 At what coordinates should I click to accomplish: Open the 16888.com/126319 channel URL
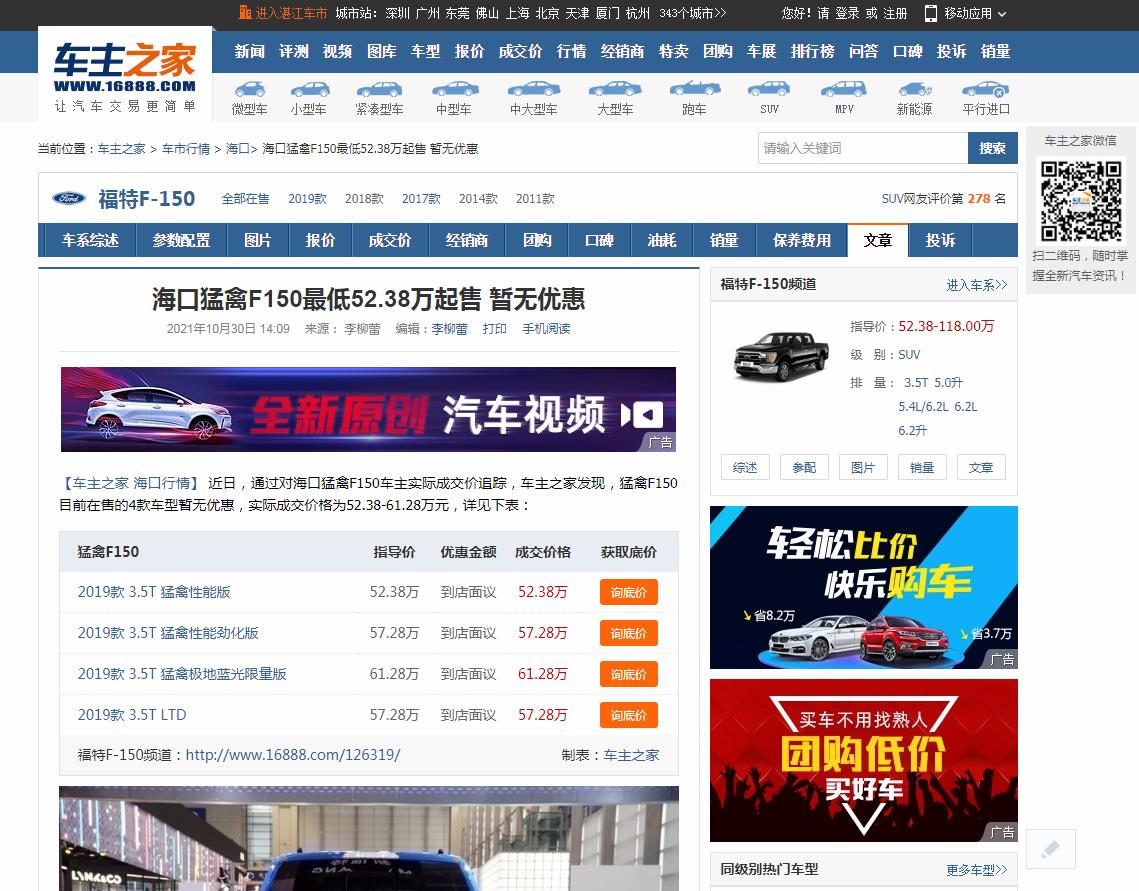pos(293,754)
